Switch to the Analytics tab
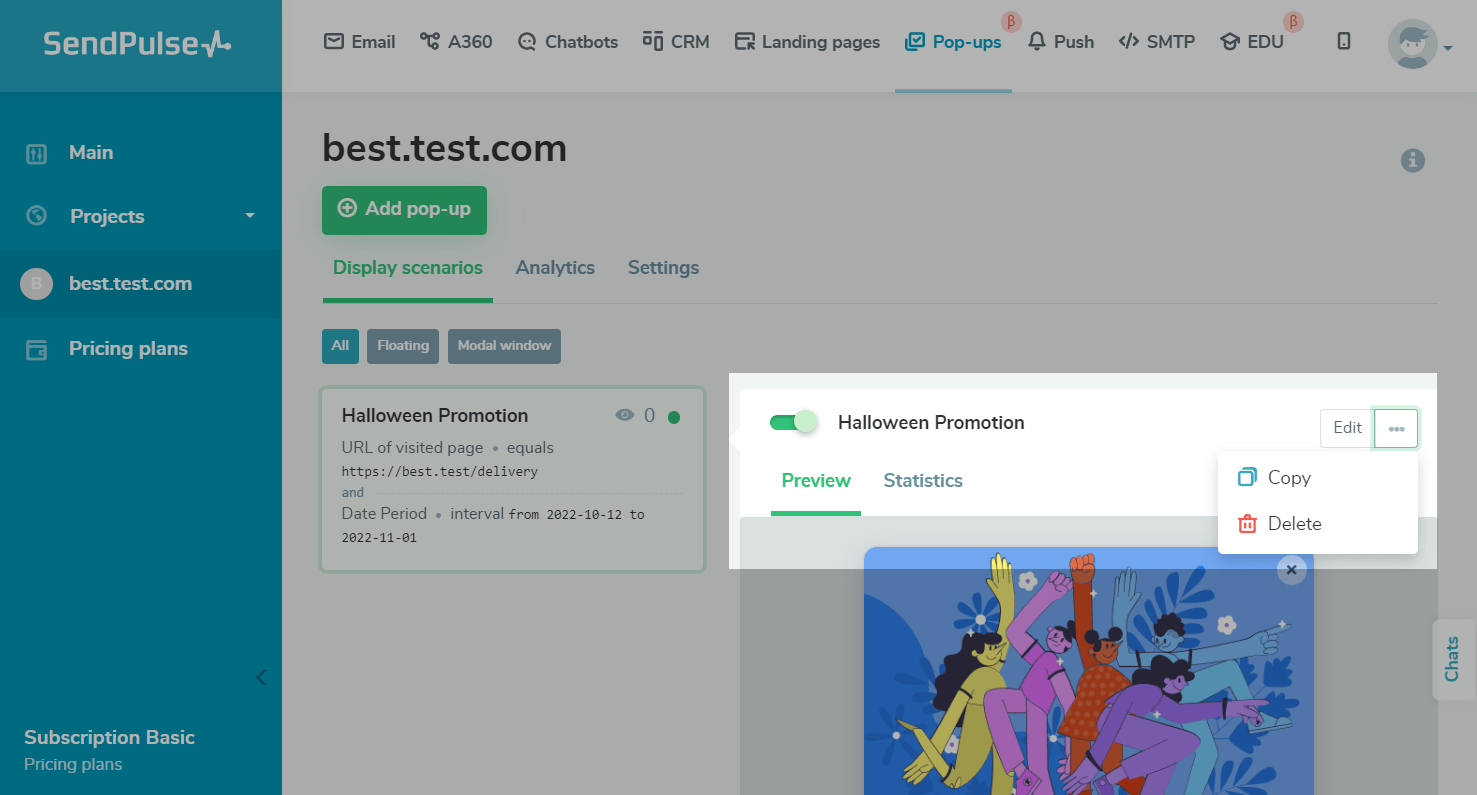1477x795 pixels. pos(555,268)
